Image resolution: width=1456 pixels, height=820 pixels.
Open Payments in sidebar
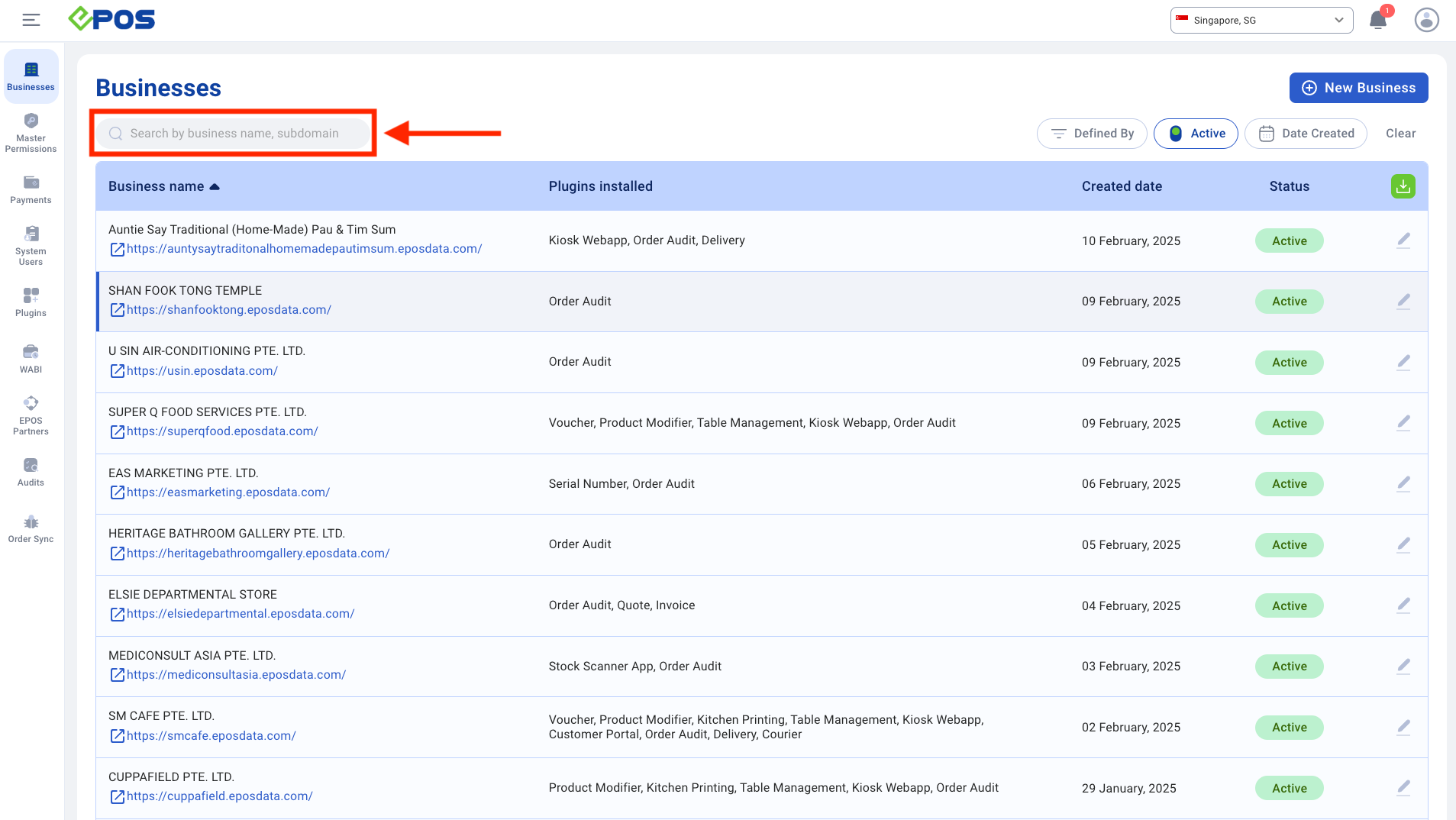[31, 189]
